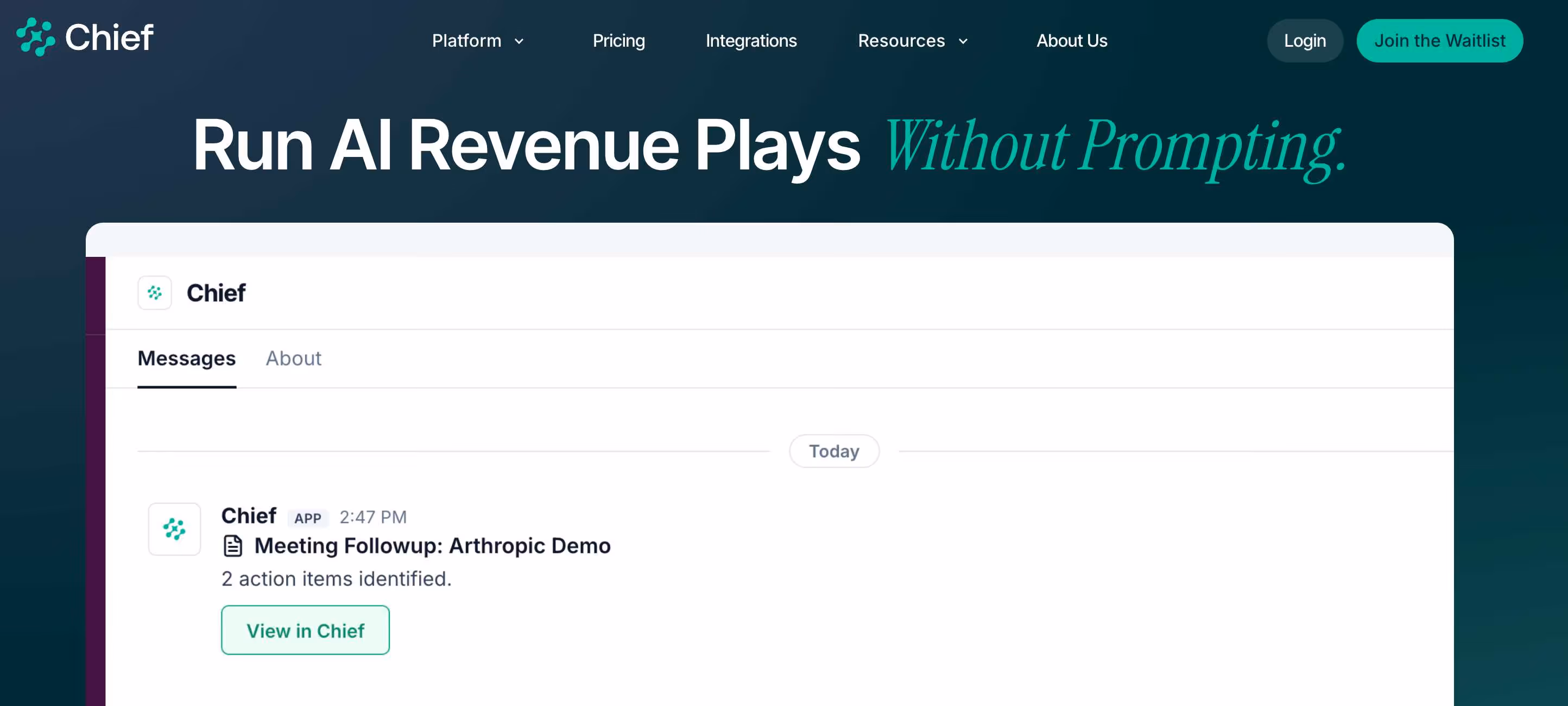
Task: Click the APP badge next to Chief
Action: (x=308, y=518)
